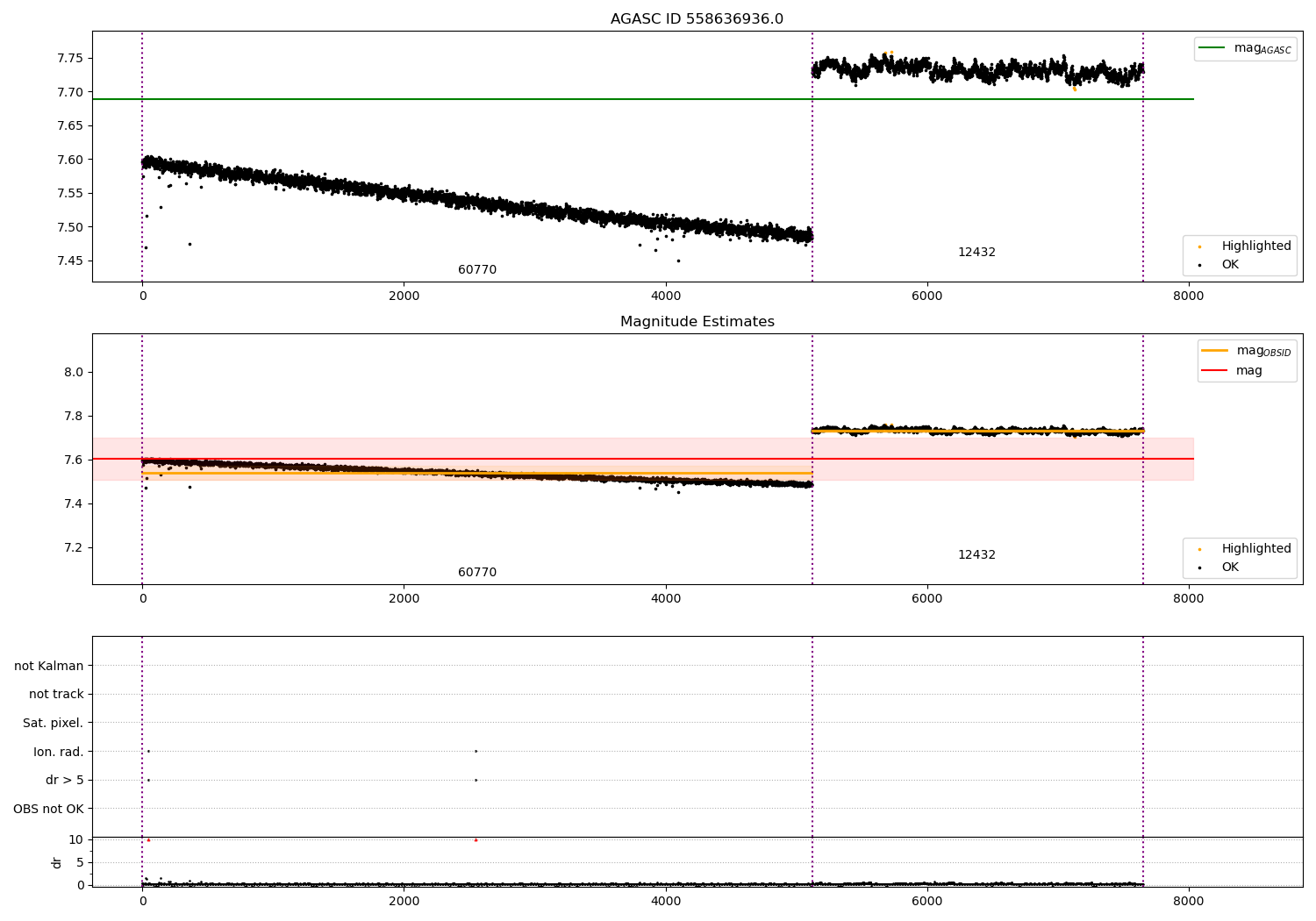Viewport: 1316px width, 921px height.
Task: Click the Sat. pixel. row label
Action: [54, 724]
